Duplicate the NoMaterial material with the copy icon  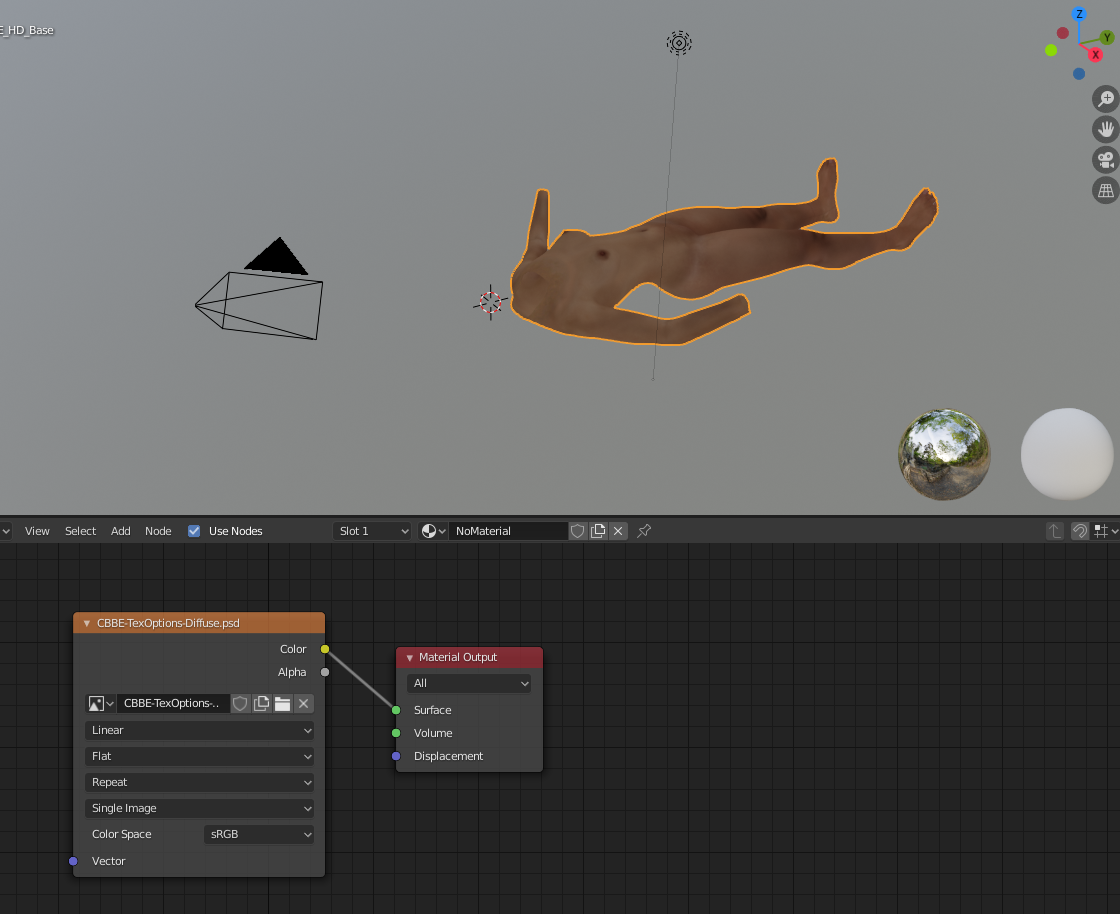598,531
